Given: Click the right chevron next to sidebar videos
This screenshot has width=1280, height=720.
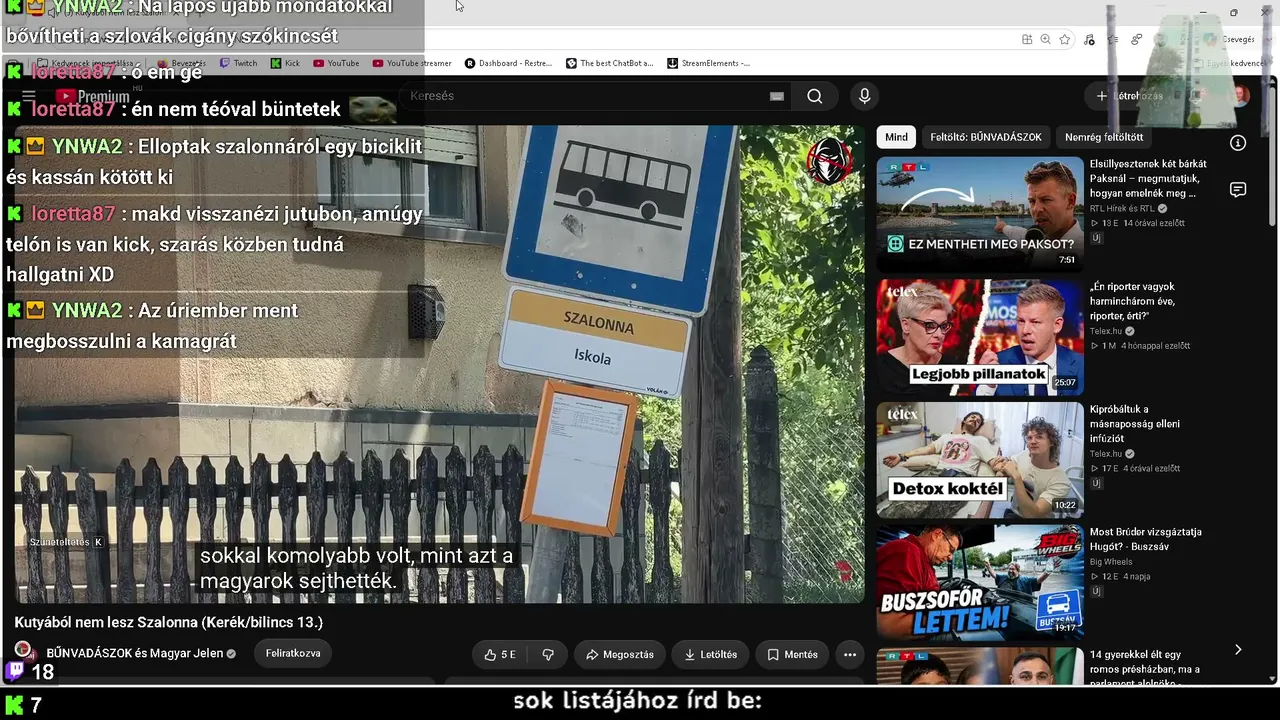Looking at the screenshot, I should click(1238, 650).
